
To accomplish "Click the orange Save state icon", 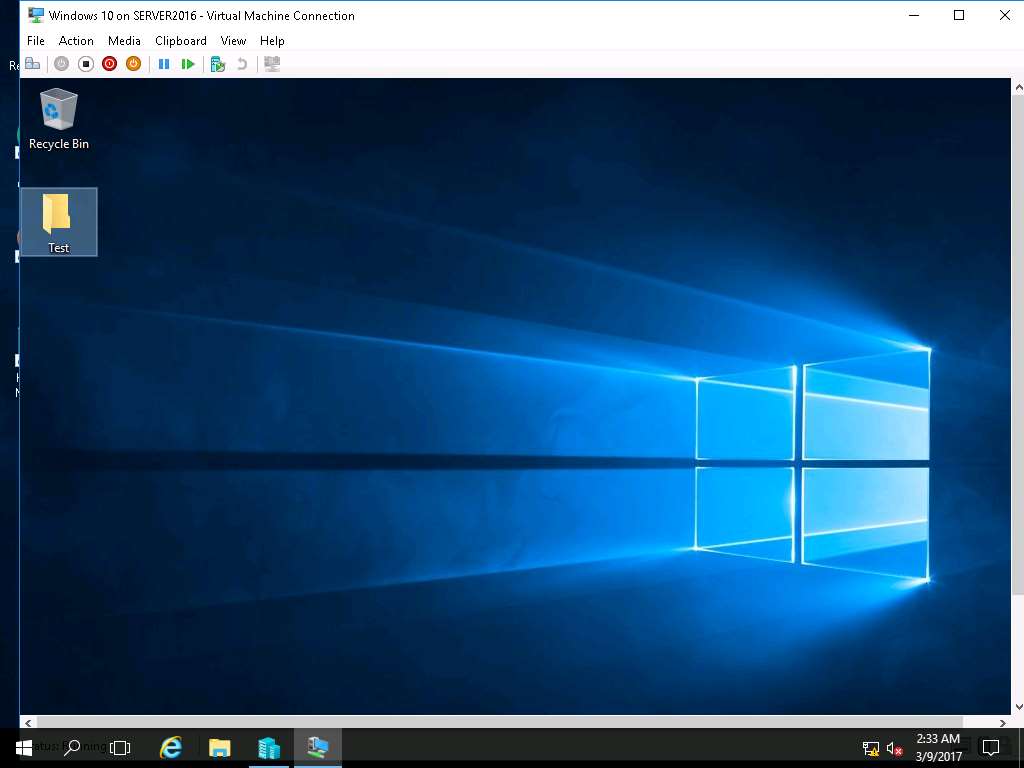I will (133, 64).
